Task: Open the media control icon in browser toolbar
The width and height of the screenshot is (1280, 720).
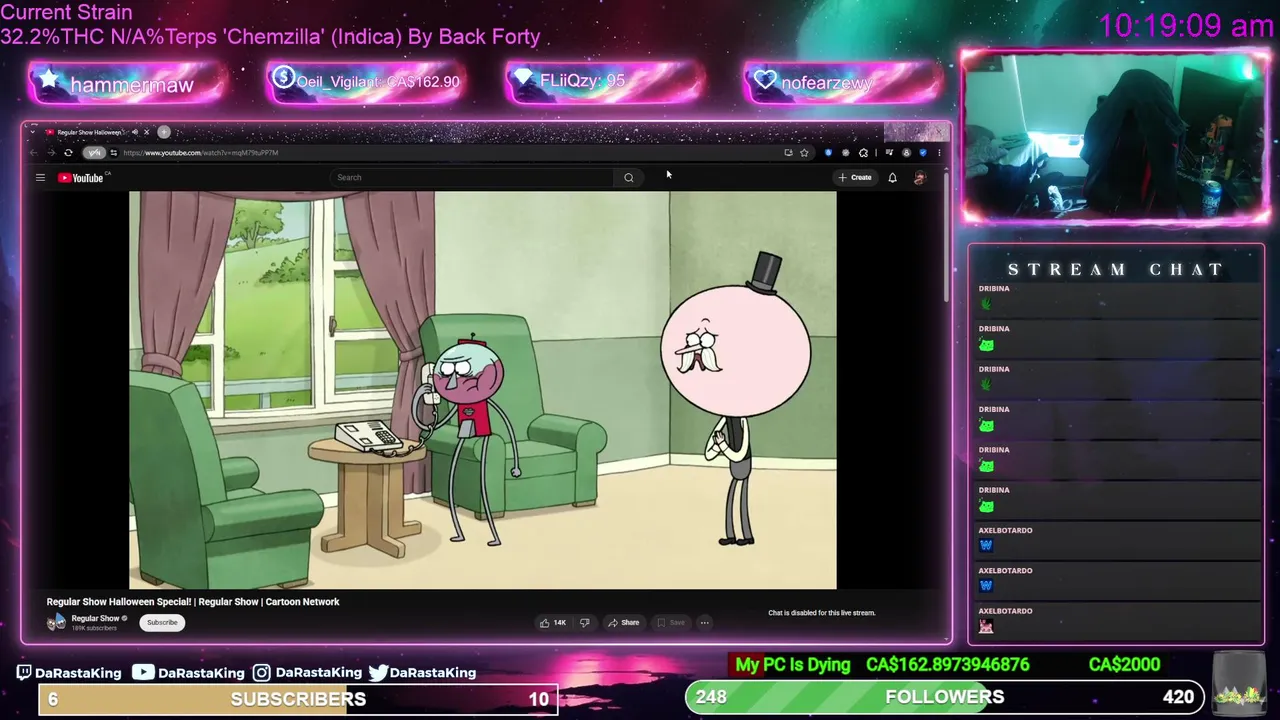Action: (889, 153)
